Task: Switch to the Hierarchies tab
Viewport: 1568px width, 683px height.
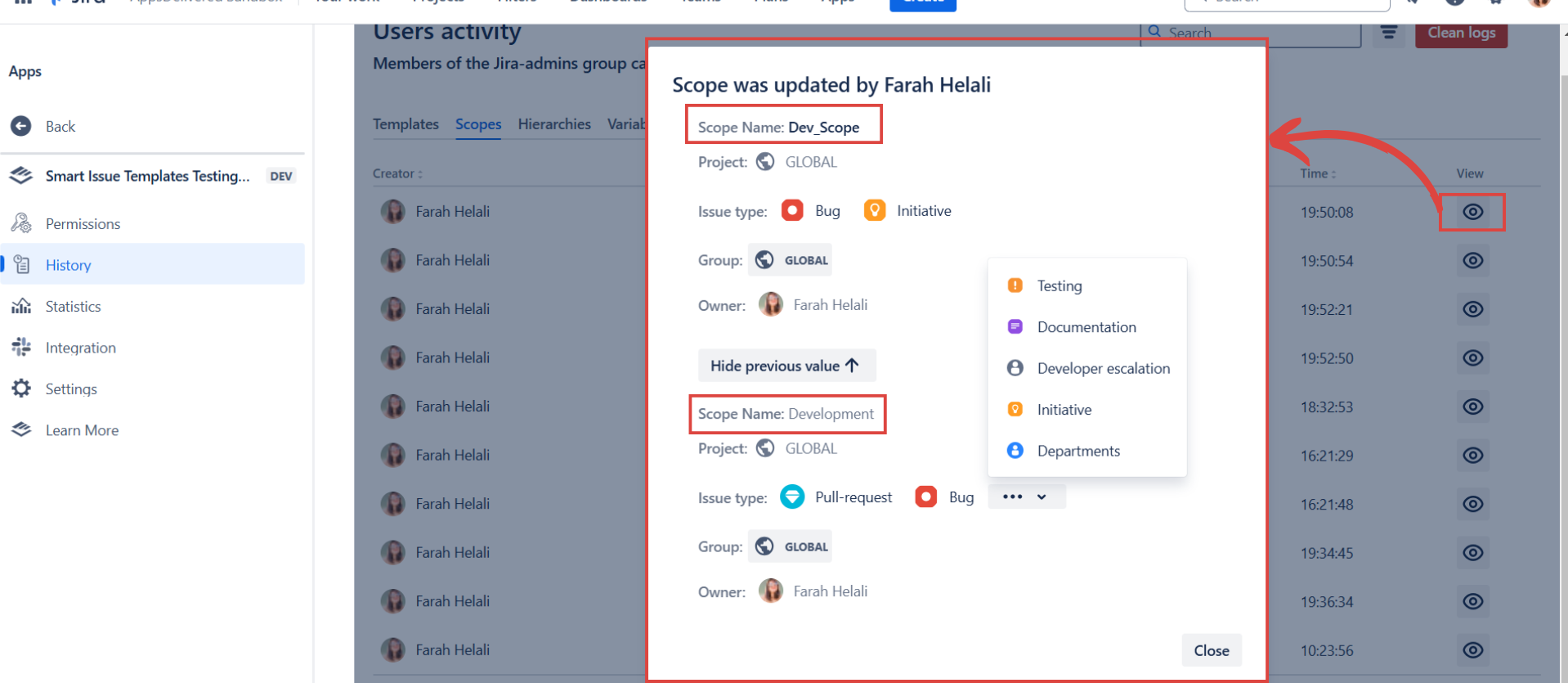Action: (553, 124)
